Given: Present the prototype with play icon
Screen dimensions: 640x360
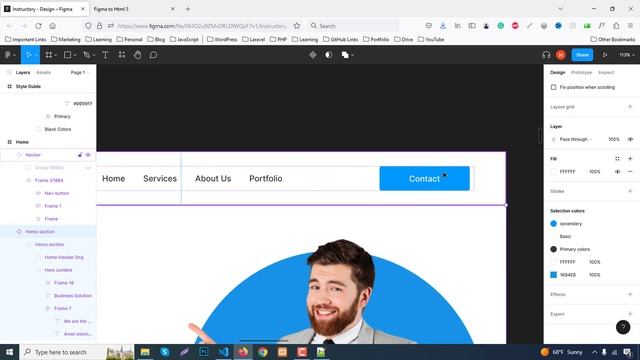Looking at the screenshot, I should pyautogui.click(x=605, y=55).
